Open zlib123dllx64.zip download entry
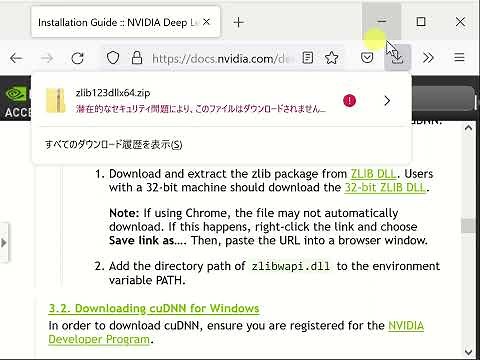Image resolution: width=480 pixels, height=360 pixels. tap(221, 100)
